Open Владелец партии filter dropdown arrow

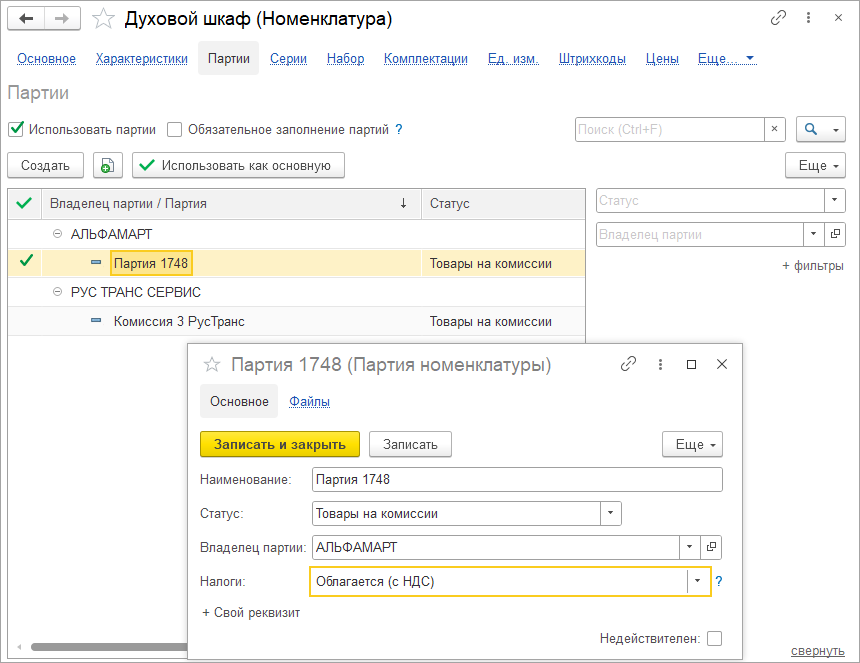click(x=813, y=234)
